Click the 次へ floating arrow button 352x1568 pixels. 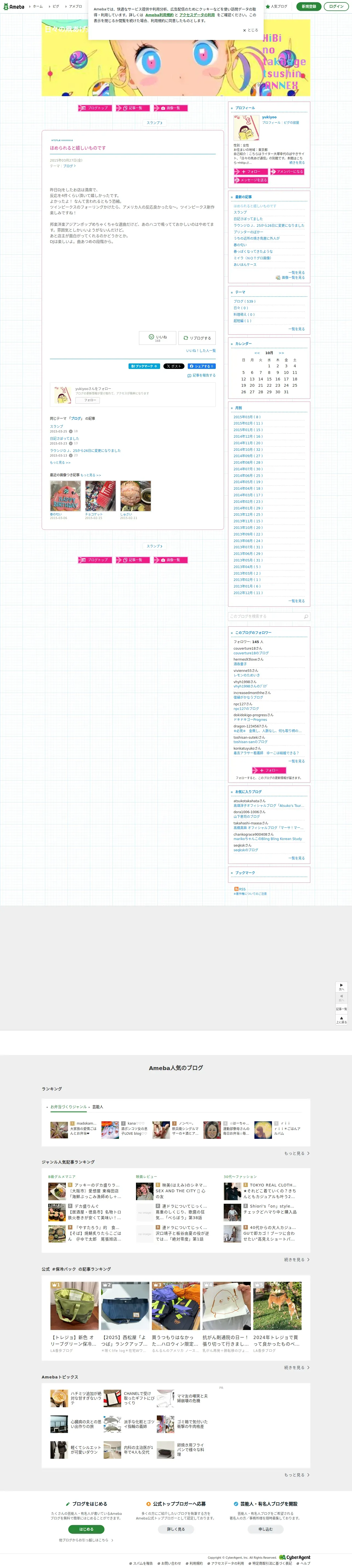(x=342, y=987)
